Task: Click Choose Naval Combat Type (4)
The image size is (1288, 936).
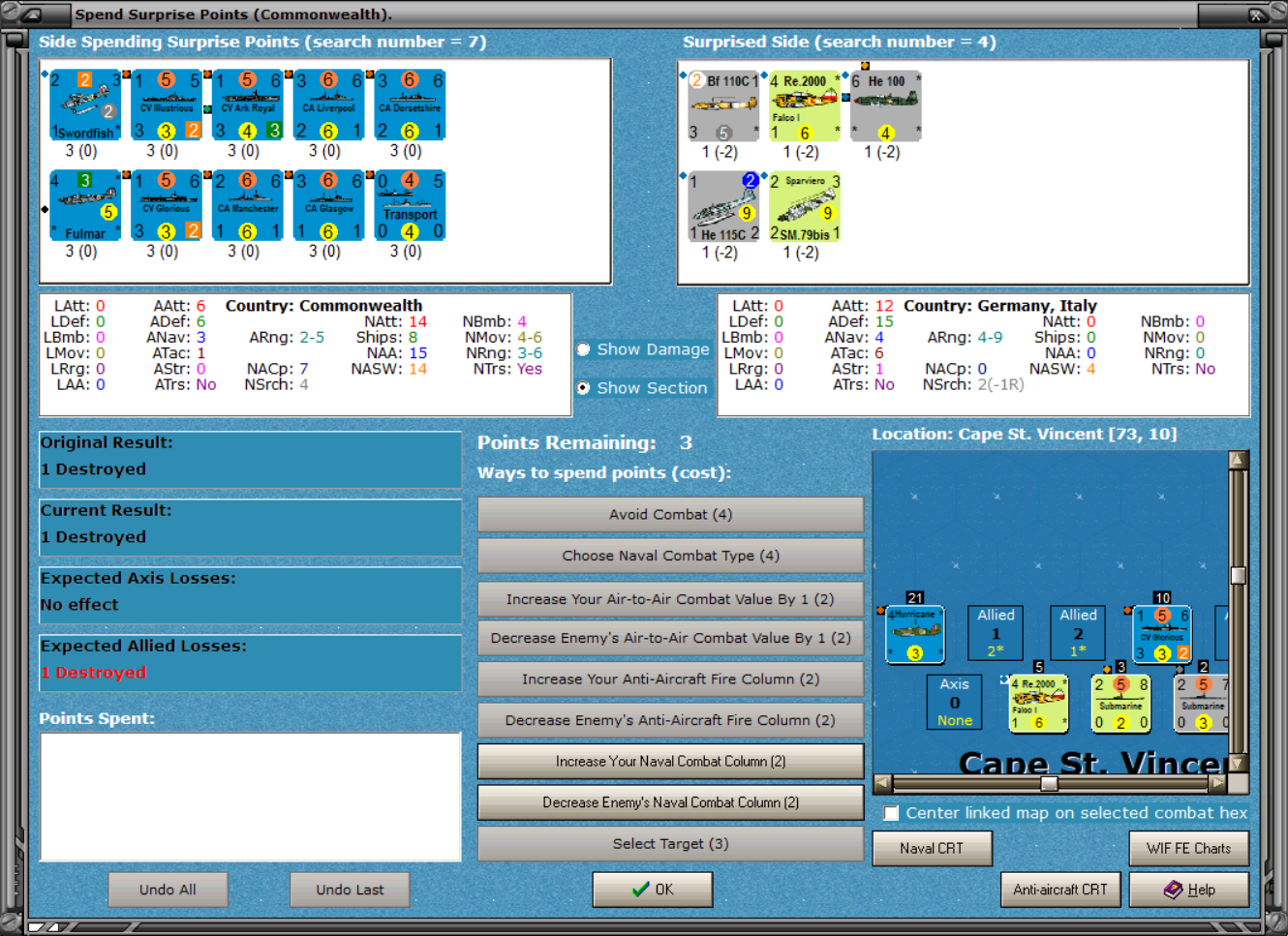Action: pos(670,556)
